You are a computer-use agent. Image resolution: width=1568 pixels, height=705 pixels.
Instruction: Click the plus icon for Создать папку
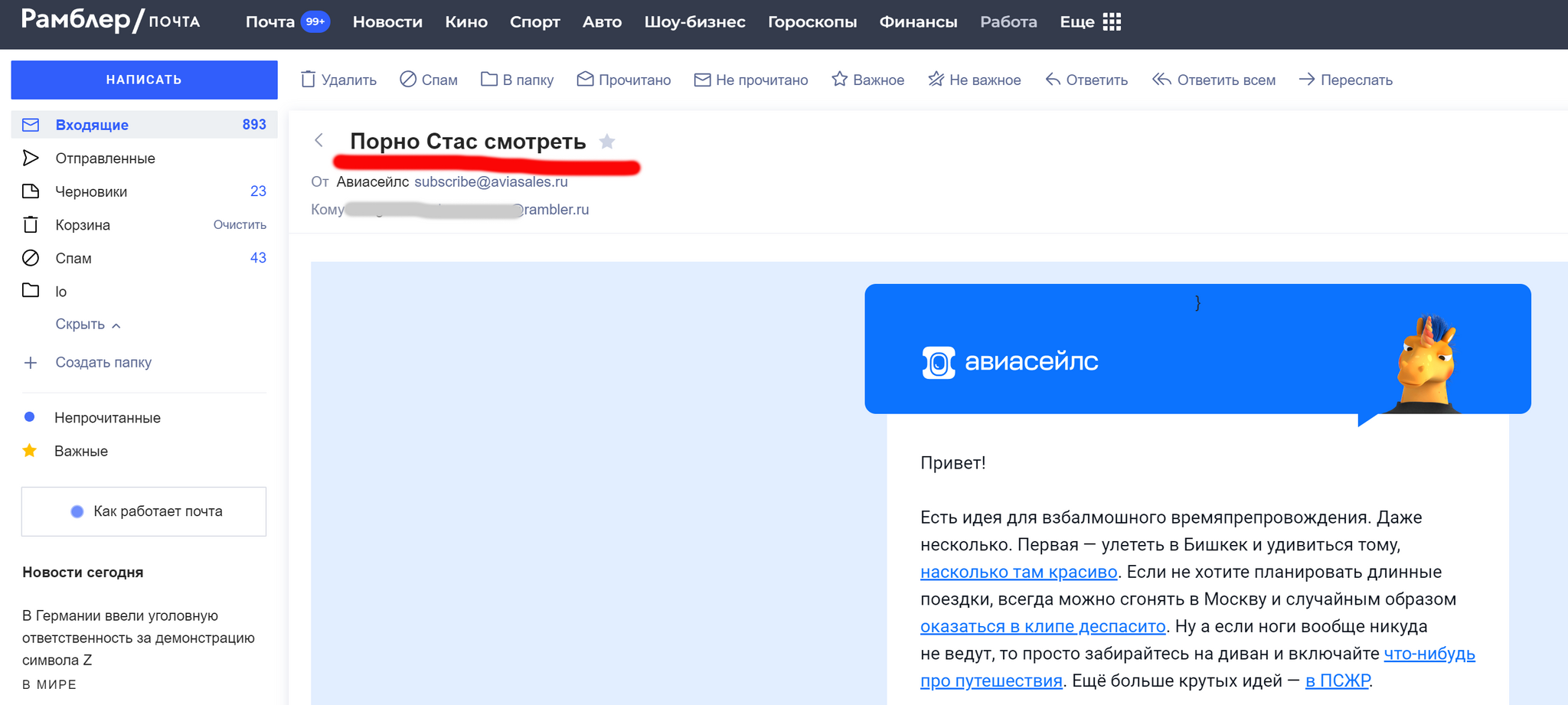click(31, 363)
